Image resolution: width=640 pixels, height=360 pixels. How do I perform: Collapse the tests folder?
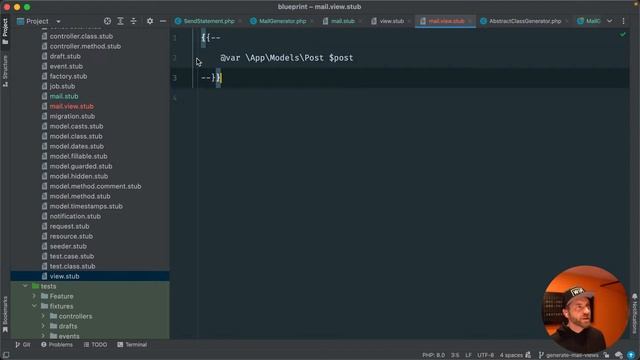click(x=25, y=286)
